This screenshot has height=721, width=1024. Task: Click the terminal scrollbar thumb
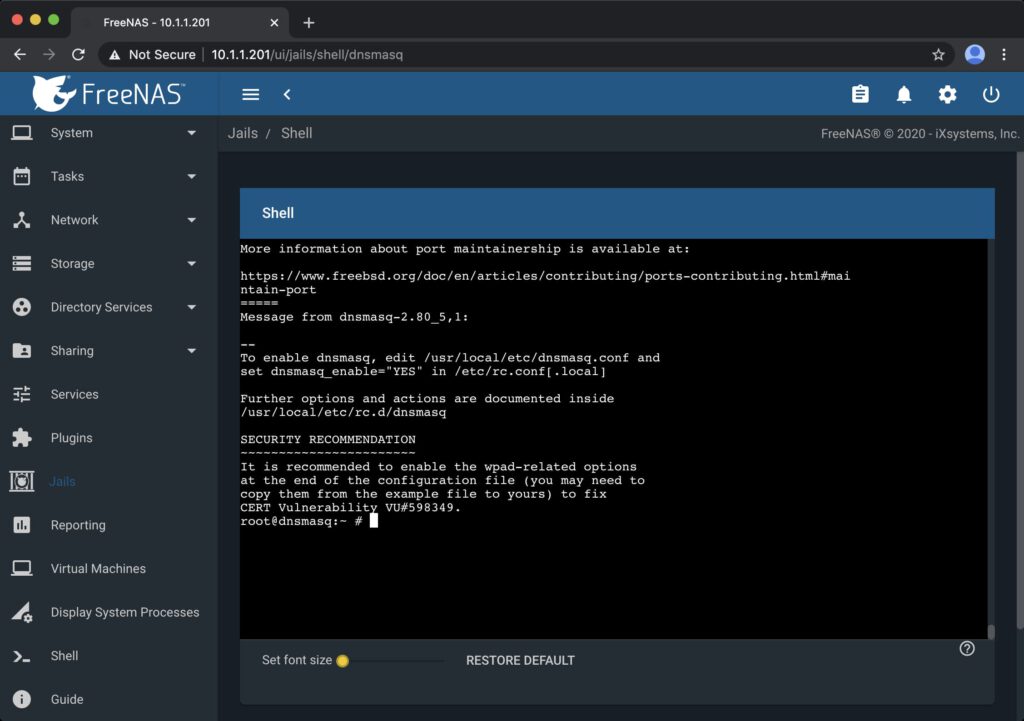tap(991, 632)
